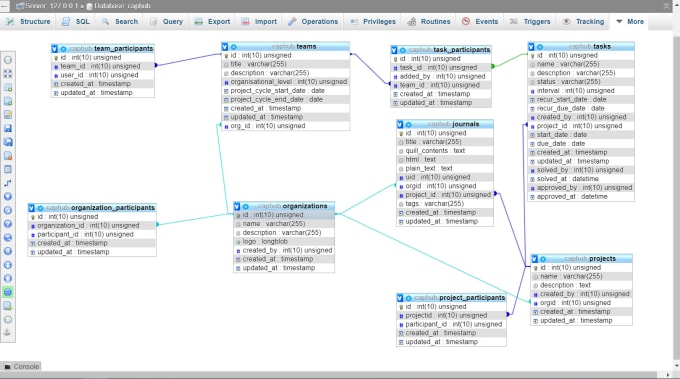680x379 pixels.
Task: Click the help question mark icon
Action: (8, 224)
